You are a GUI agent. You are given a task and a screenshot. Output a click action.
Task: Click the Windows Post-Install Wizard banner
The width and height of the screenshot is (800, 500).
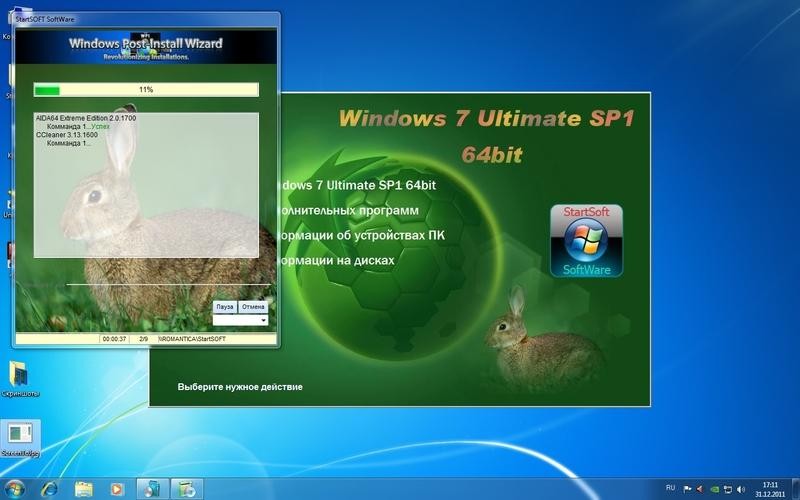[146, 47]
